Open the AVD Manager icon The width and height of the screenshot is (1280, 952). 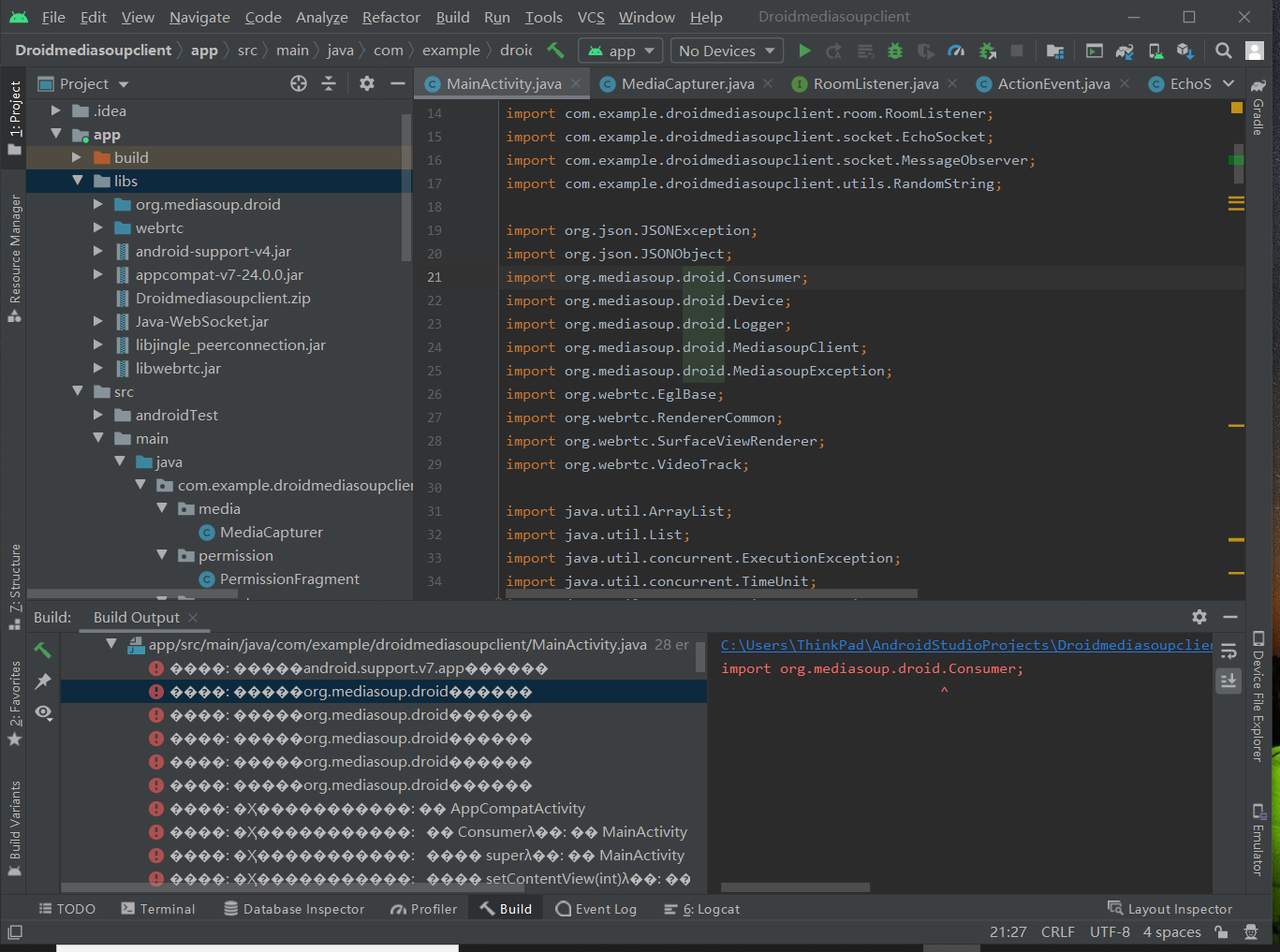click(x=1156, y=51)
